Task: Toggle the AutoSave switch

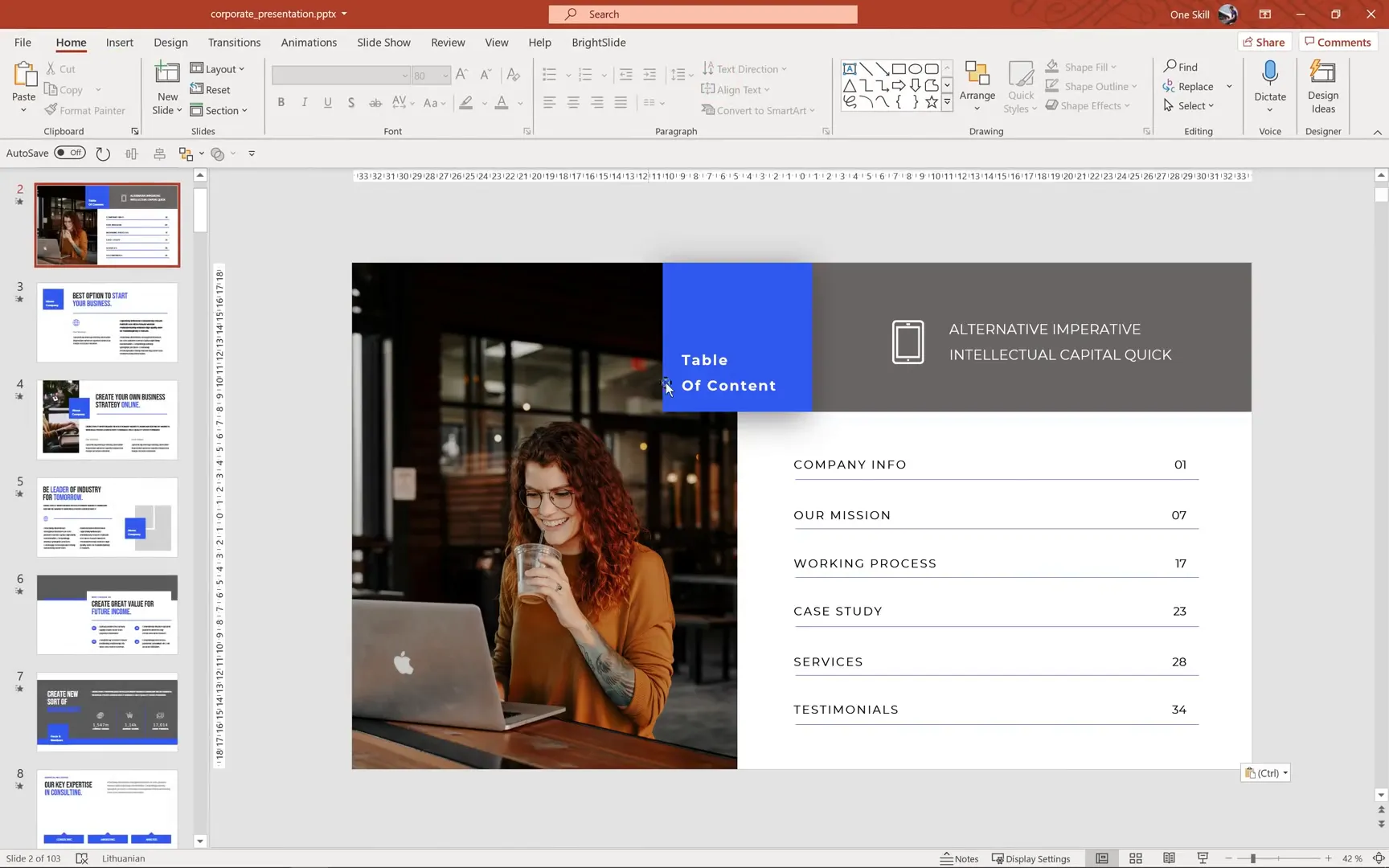Action: tap(71, 152)
